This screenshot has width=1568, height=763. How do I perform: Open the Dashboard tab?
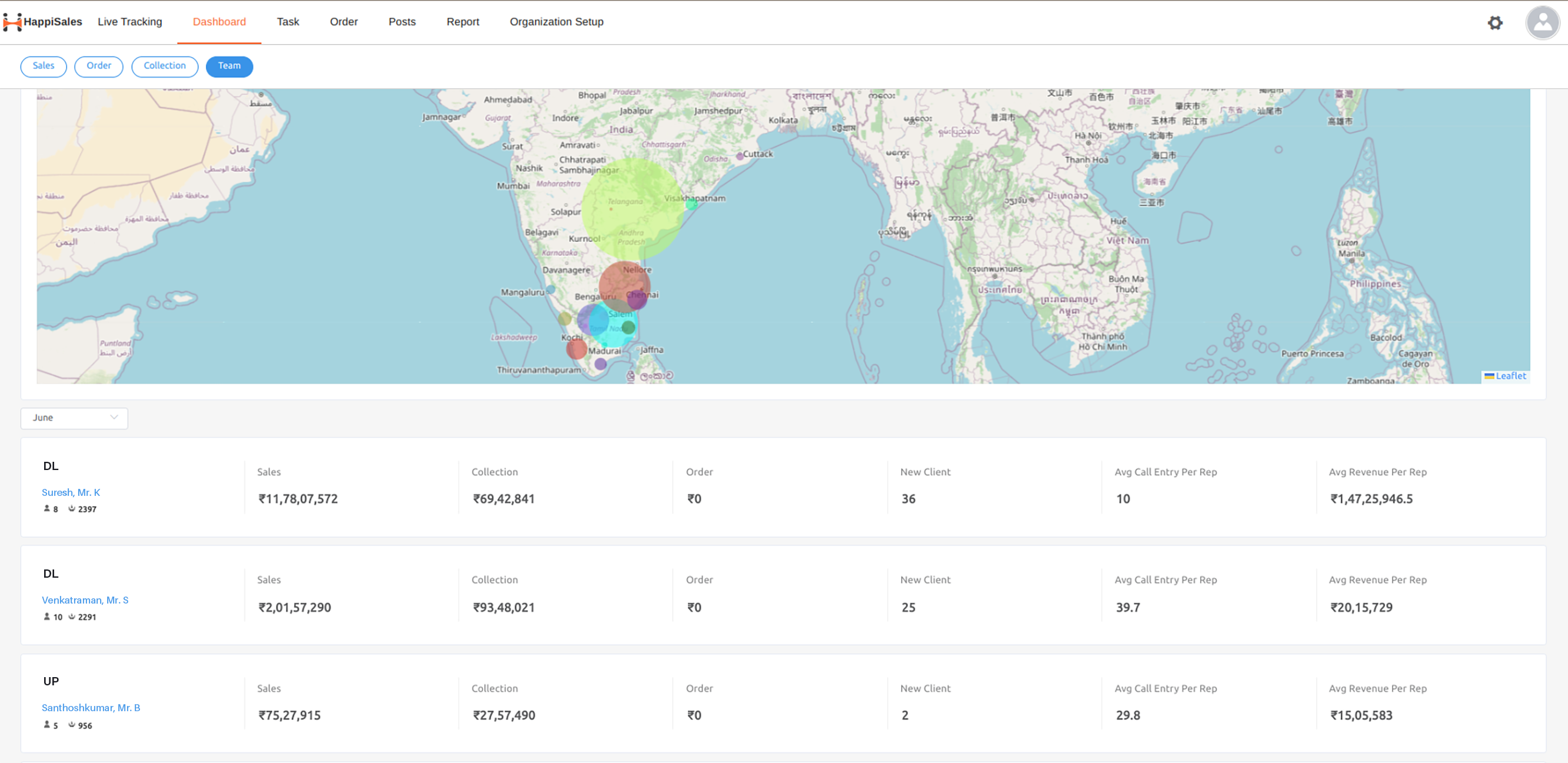click(219, 22)
